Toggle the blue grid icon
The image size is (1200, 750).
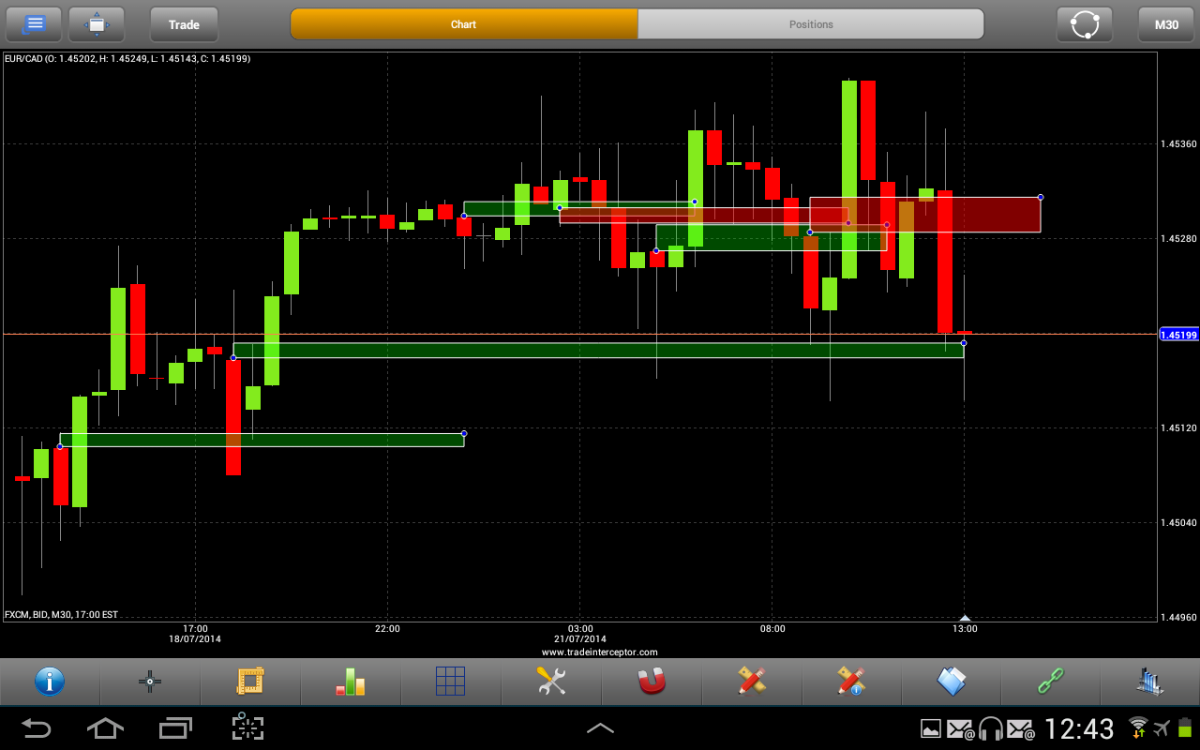tap(450, 681)
